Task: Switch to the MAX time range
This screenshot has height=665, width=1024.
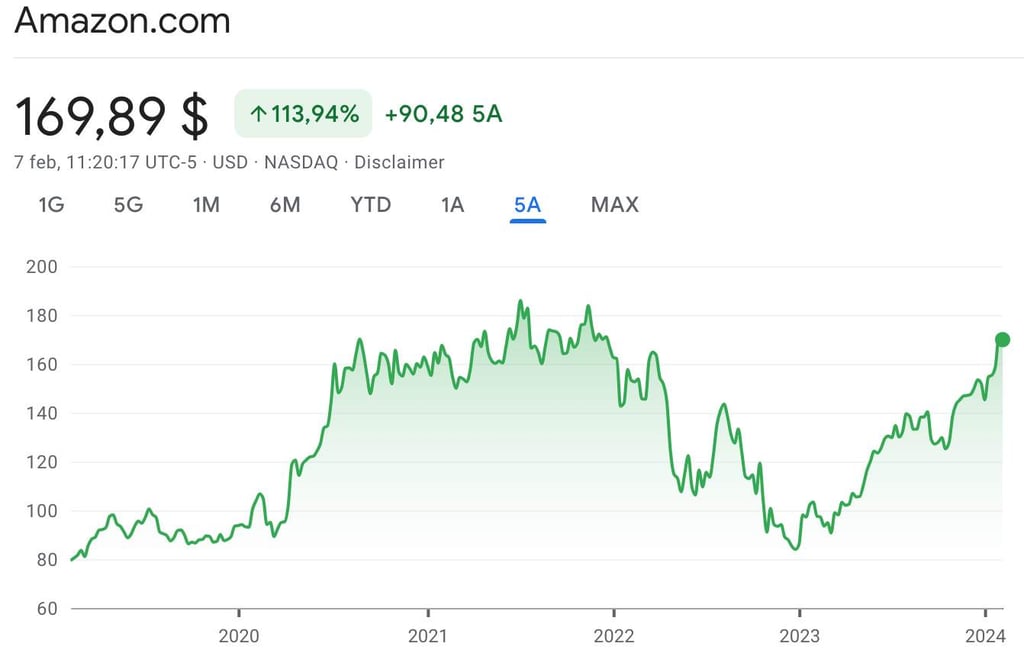Action: coord(613,205)
